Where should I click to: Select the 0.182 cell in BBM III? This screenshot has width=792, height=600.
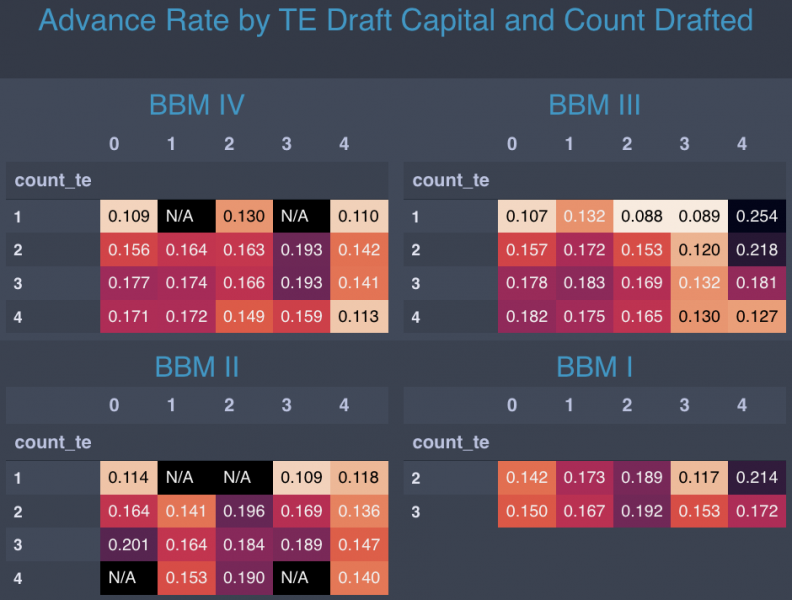(x=526, y=316)
